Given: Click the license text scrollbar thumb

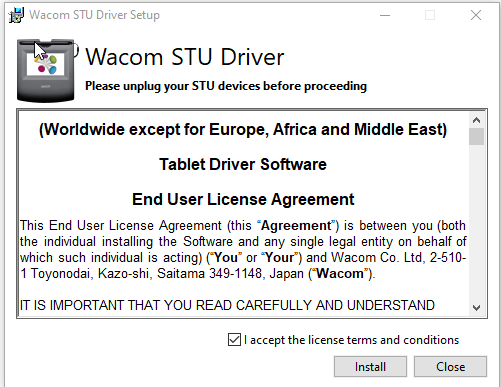Looking at the screenshot, I should pos(476,137).
